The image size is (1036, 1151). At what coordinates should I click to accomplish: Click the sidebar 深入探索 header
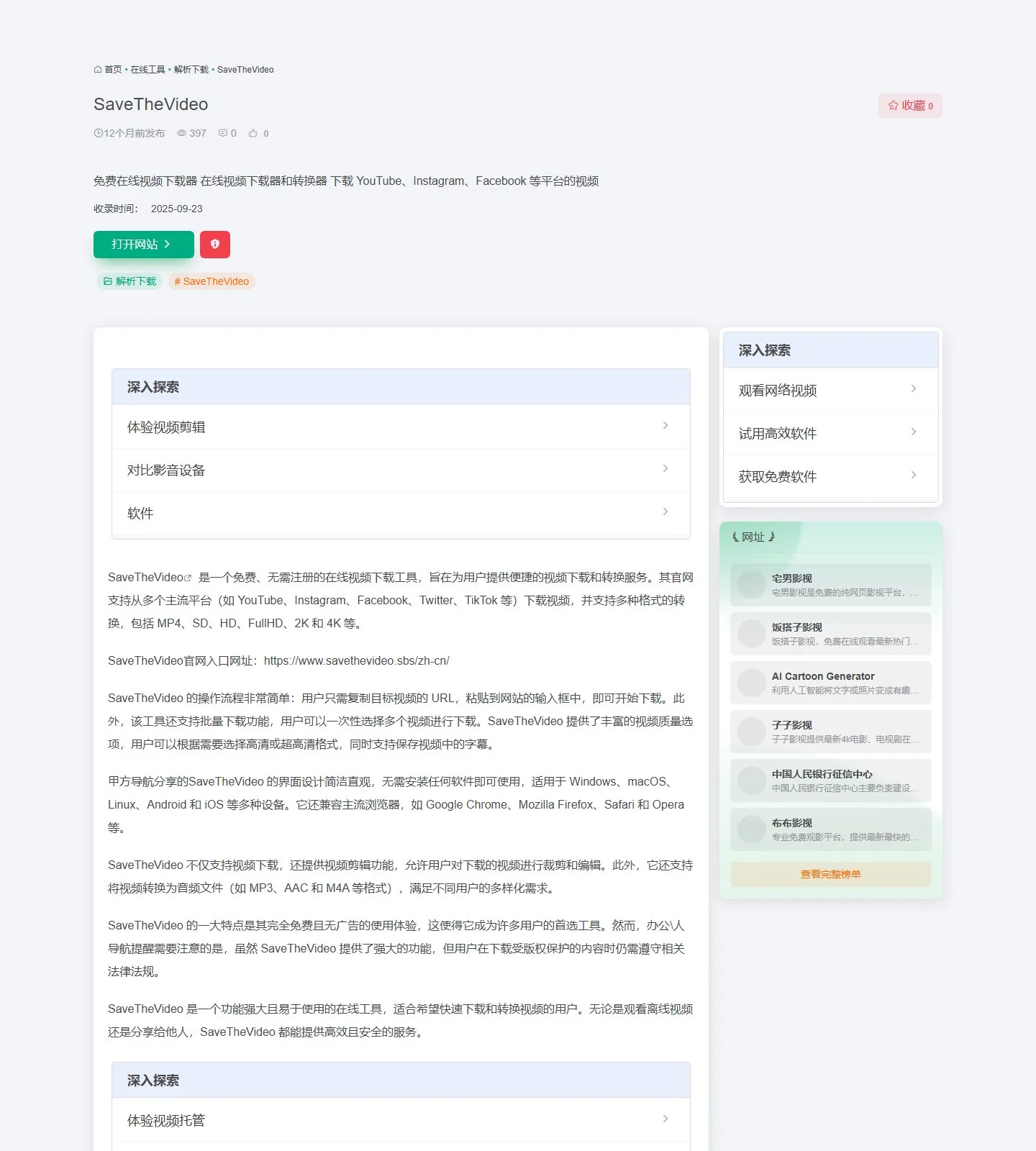click(831, 350)
